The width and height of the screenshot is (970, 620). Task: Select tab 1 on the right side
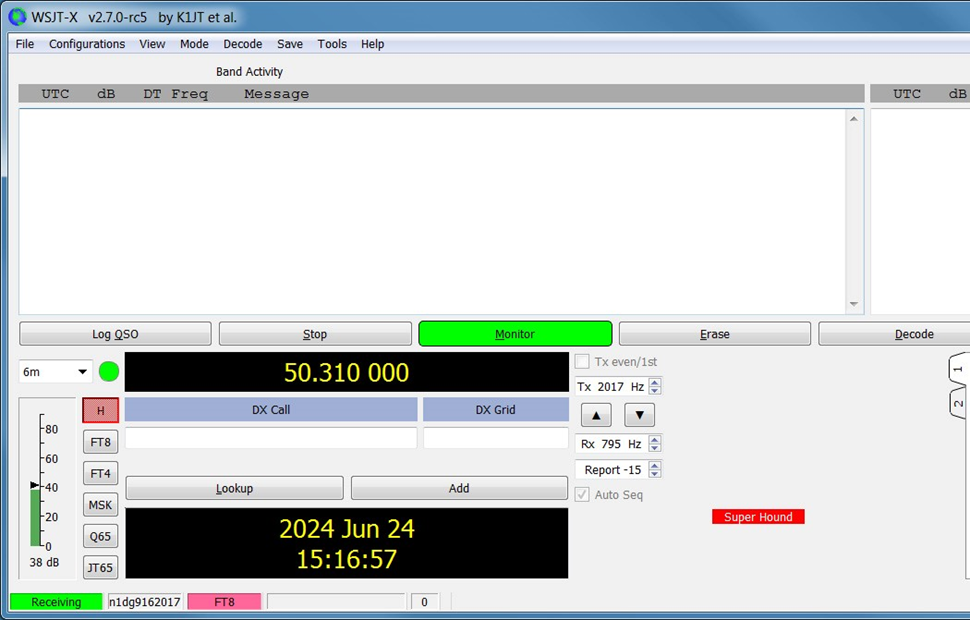click(958, 369)
